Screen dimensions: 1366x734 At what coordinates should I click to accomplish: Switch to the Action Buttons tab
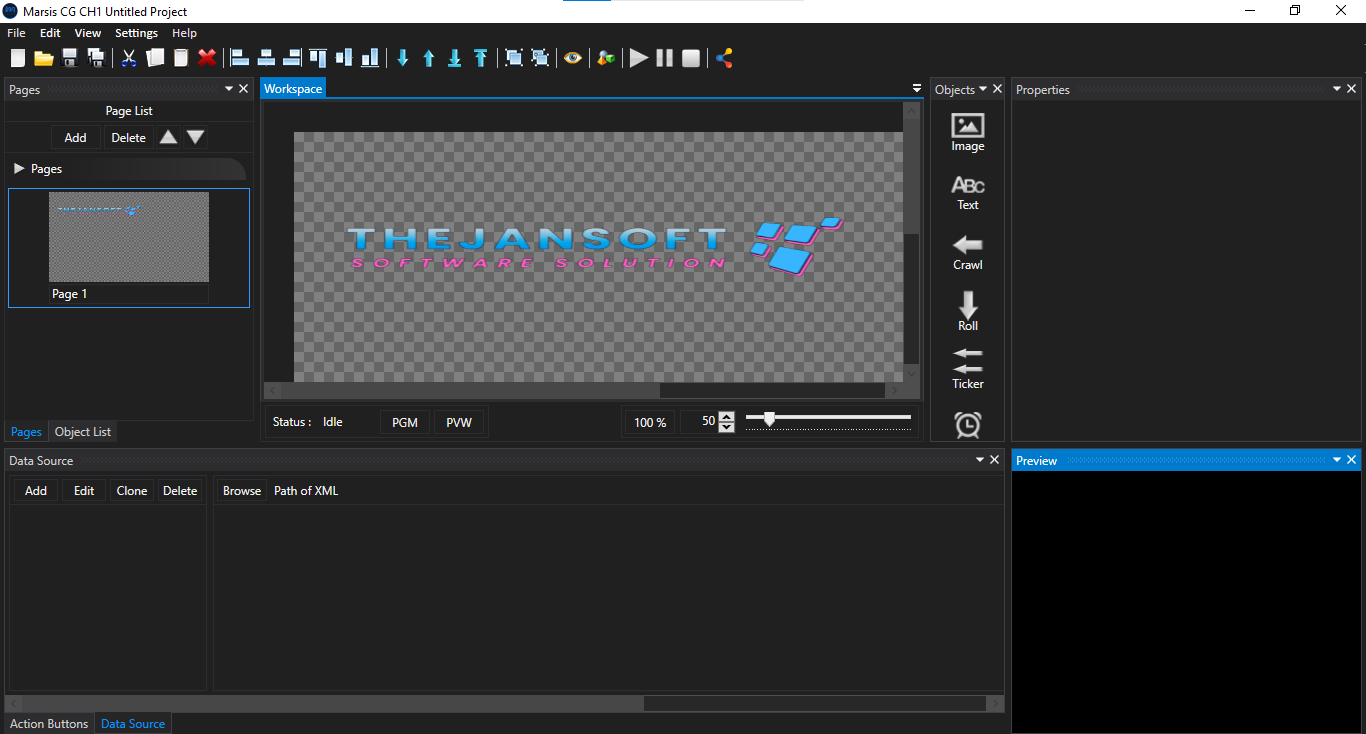[x=49, y=723]
